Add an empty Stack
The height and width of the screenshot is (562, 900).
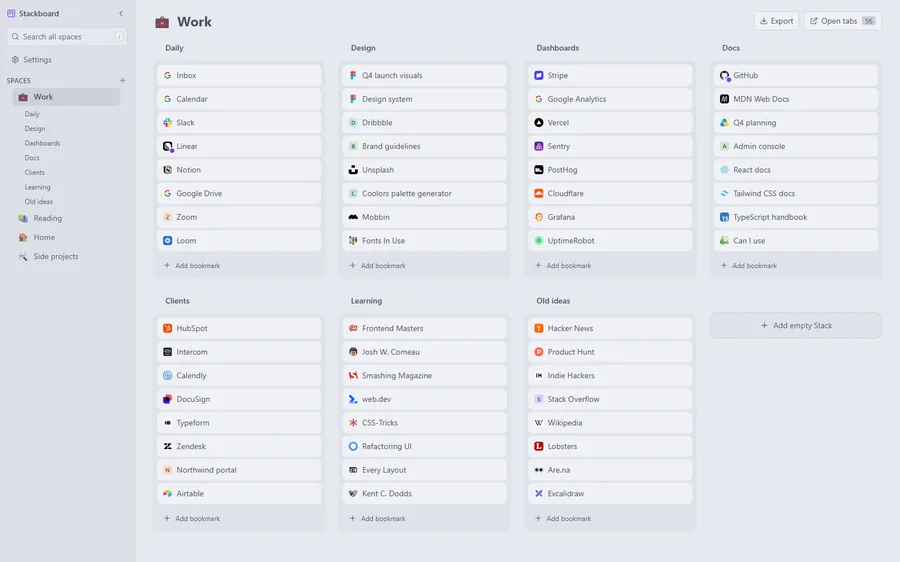(796, 325)
